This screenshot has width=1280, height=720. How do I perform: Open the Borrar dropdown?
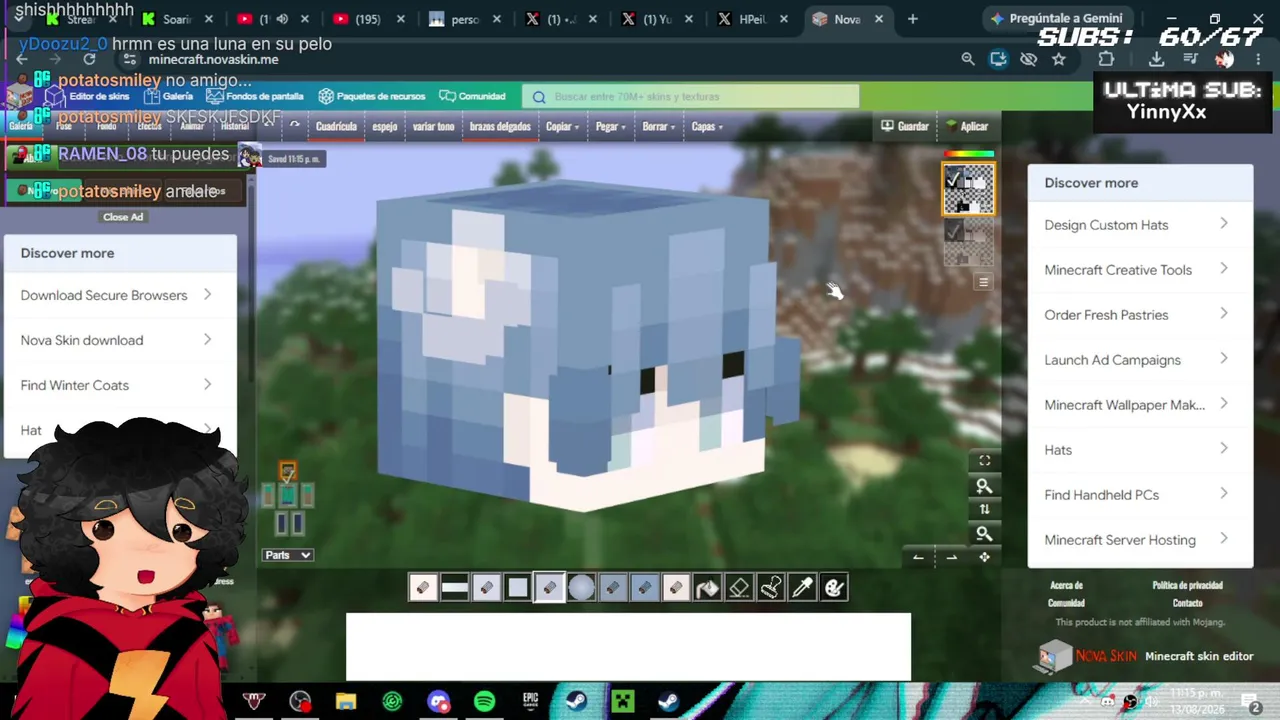point(658,127)
